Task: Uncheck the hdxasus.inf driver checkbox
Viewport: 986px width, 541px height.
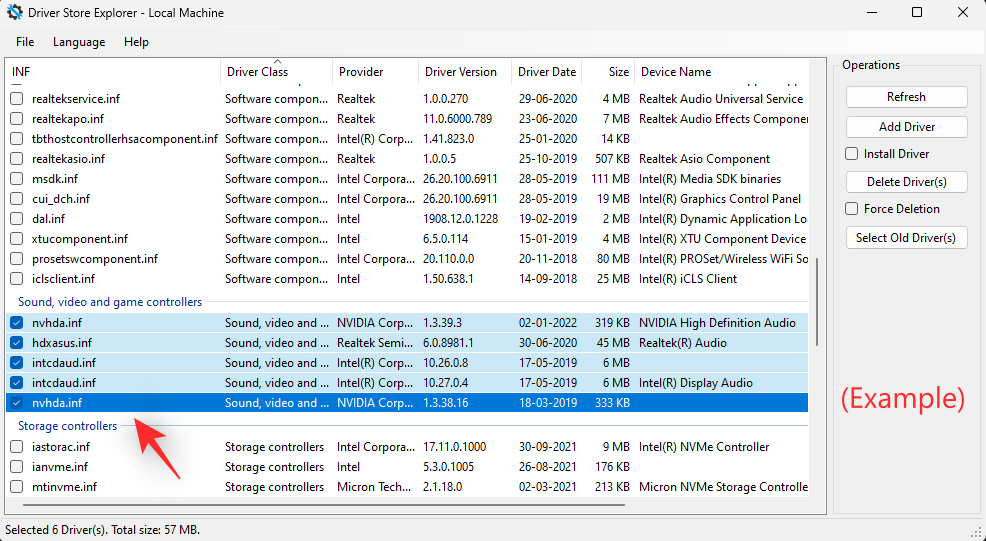Action: (17, 343)
